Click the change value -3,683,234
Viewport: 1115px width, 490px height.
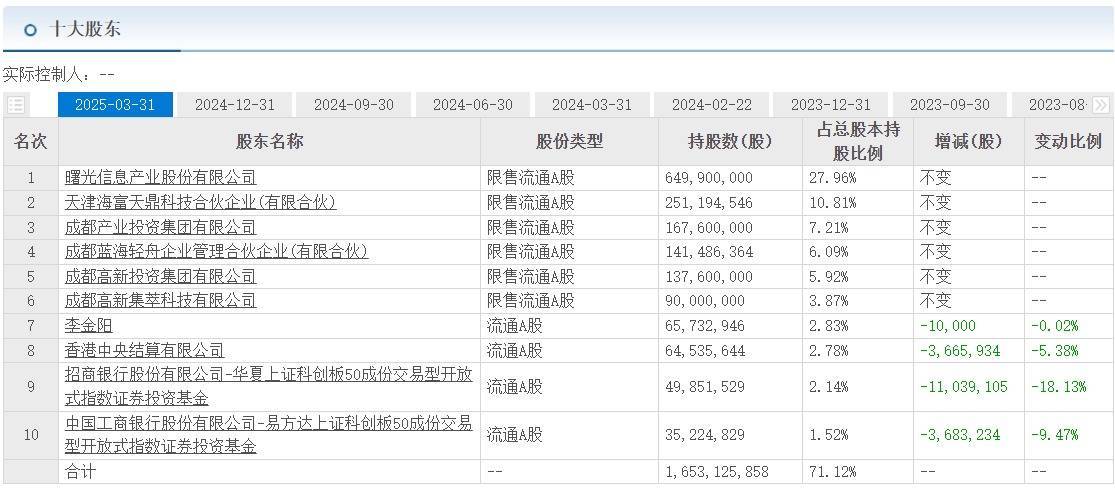pos(960,435)
